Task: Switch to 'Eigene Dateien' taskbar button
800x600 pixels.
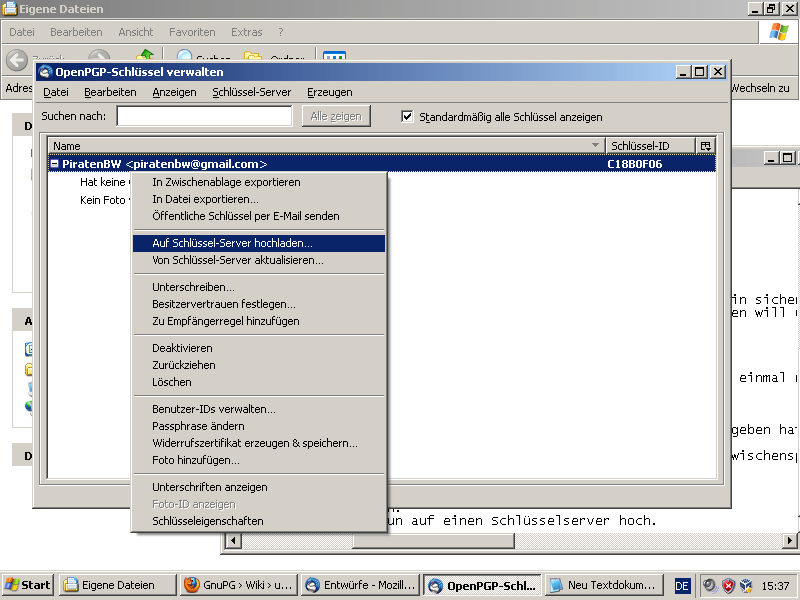Action: click(117, 585)
